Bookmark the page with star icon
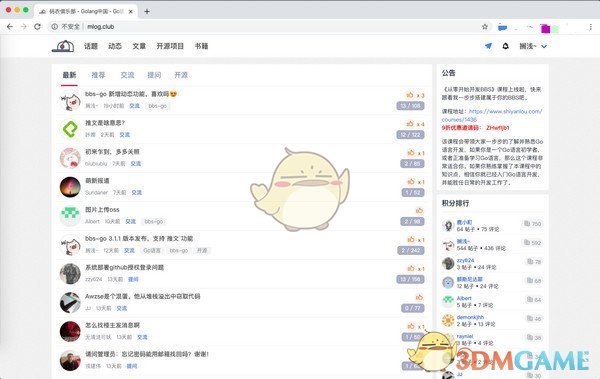The width and height of the screenshot is (600, 379). click(x=485, y=26)
